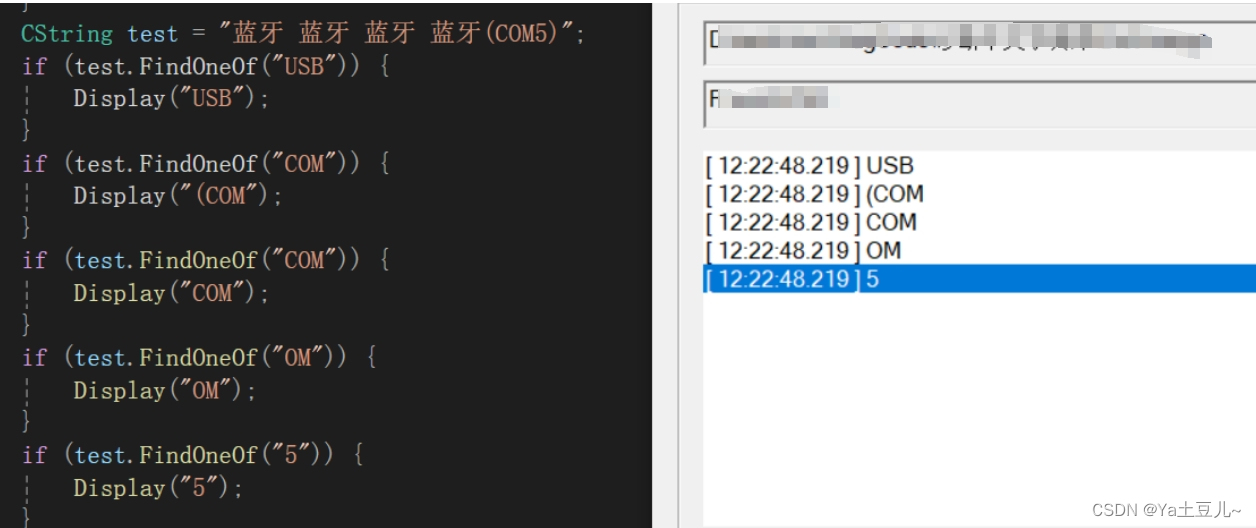Click the Display("USB") statement
The height and width of the screenshot is (528, 1256).
[x=172, y=98]
